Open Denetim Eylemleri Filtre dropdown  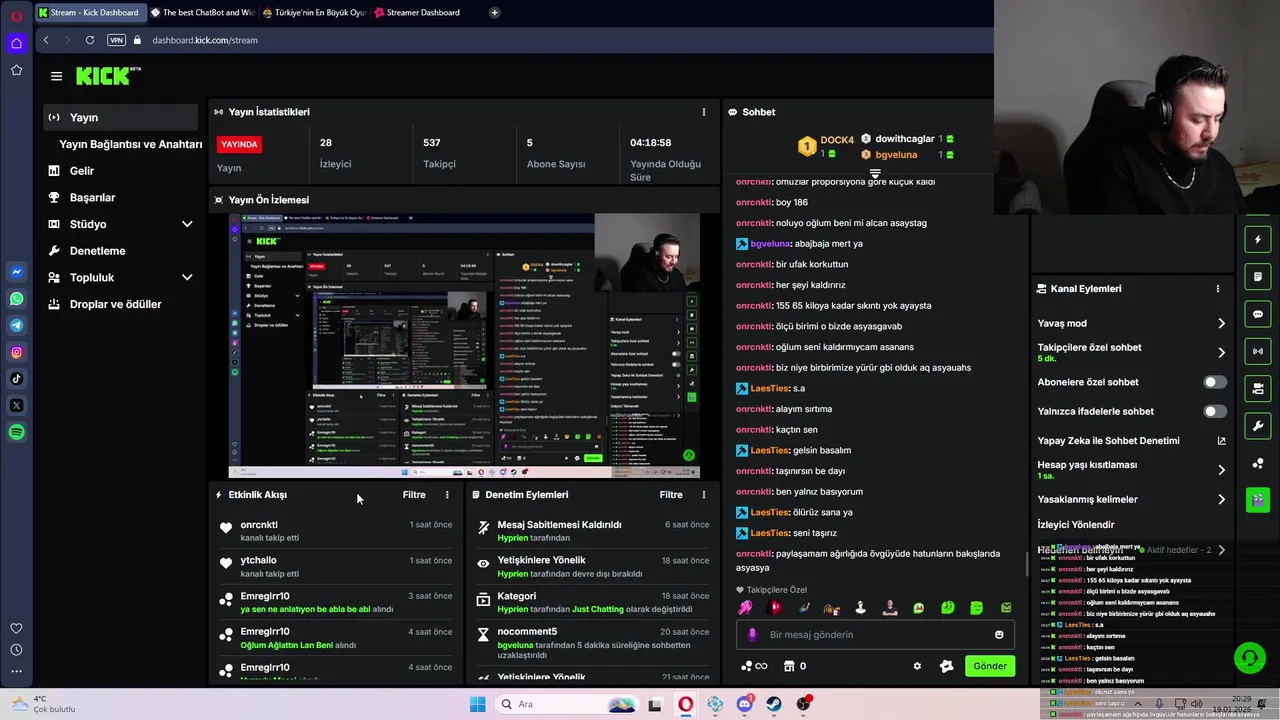tap(671, 495)
